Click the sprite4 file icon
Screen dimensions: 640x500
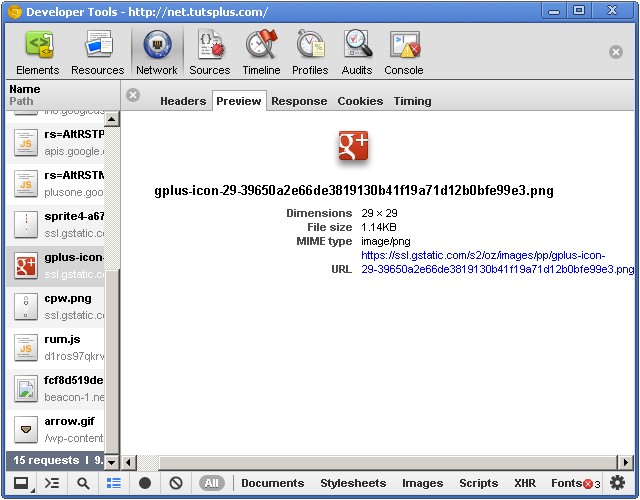26,224
